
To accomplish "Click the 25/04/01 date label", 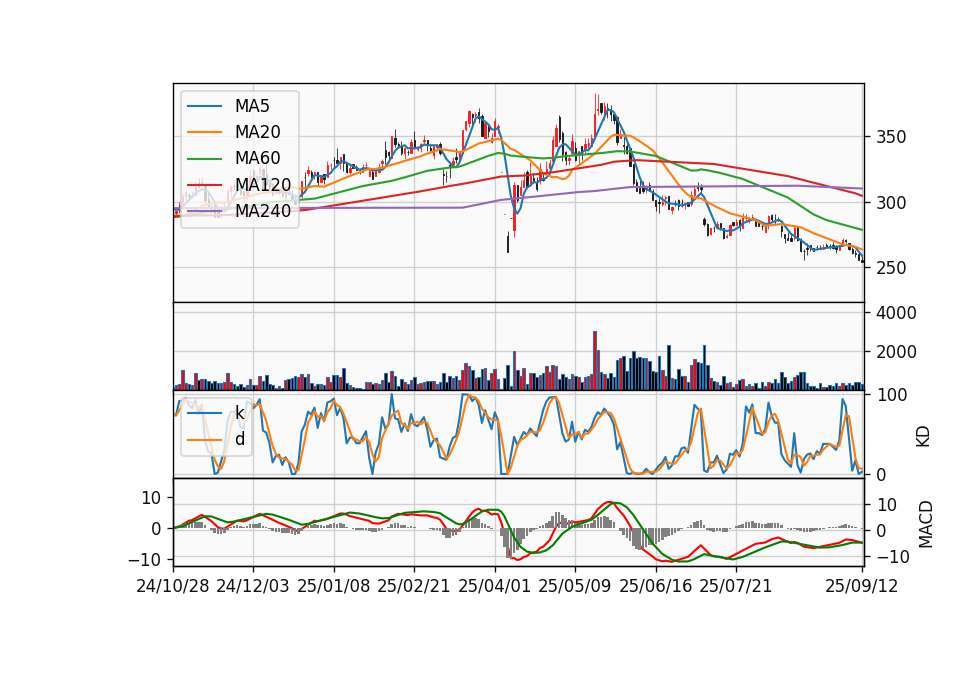I will tap(494, 586).
